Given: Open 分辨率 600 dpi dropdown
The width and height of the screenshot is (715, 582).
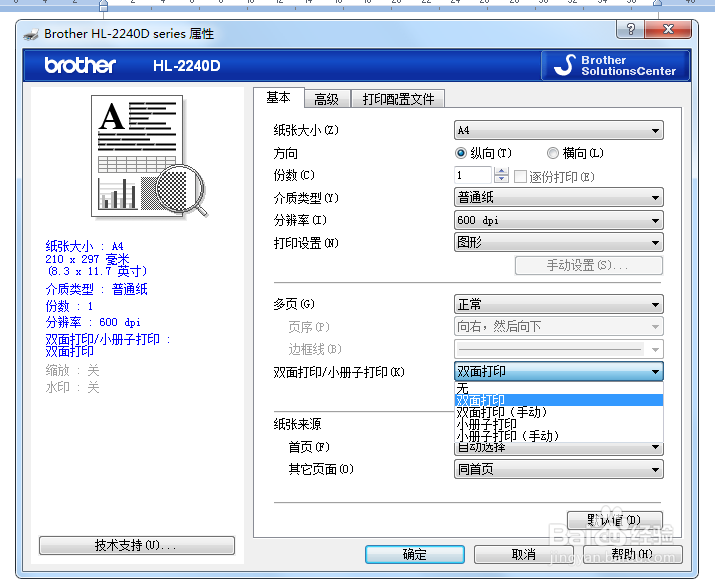Looking at the screenshot, I should tap(559, 220).
